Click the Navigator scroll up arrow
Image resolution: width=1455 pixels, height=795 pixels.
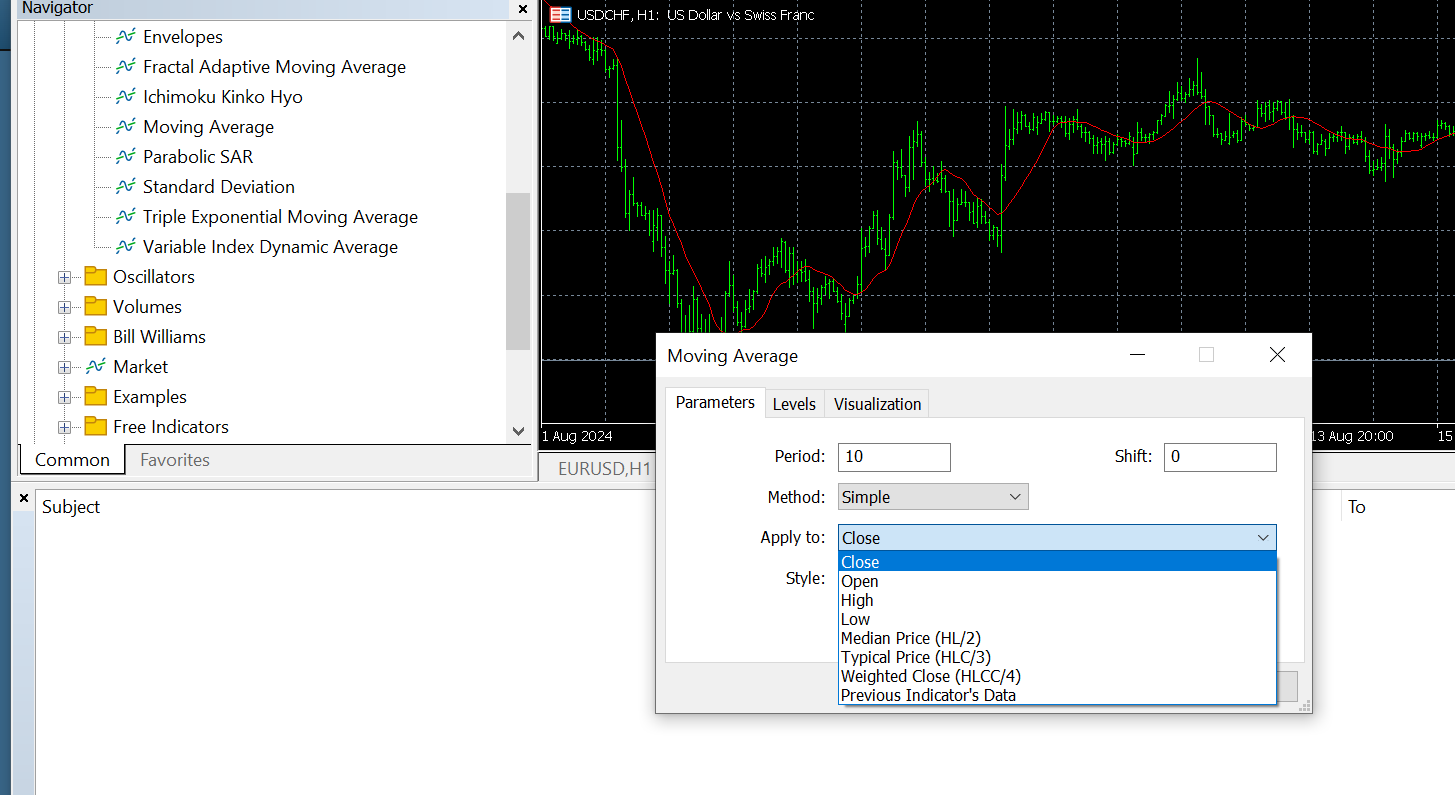[x=518, y=36]
